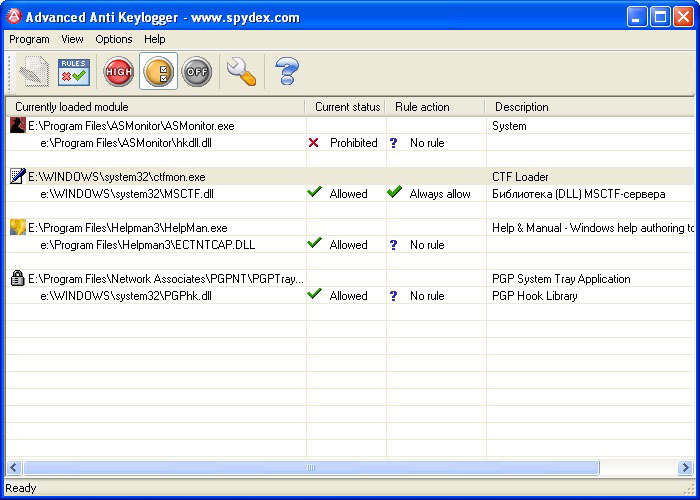
Task: Select the HelpMan.exe module row
Action: 350,228
